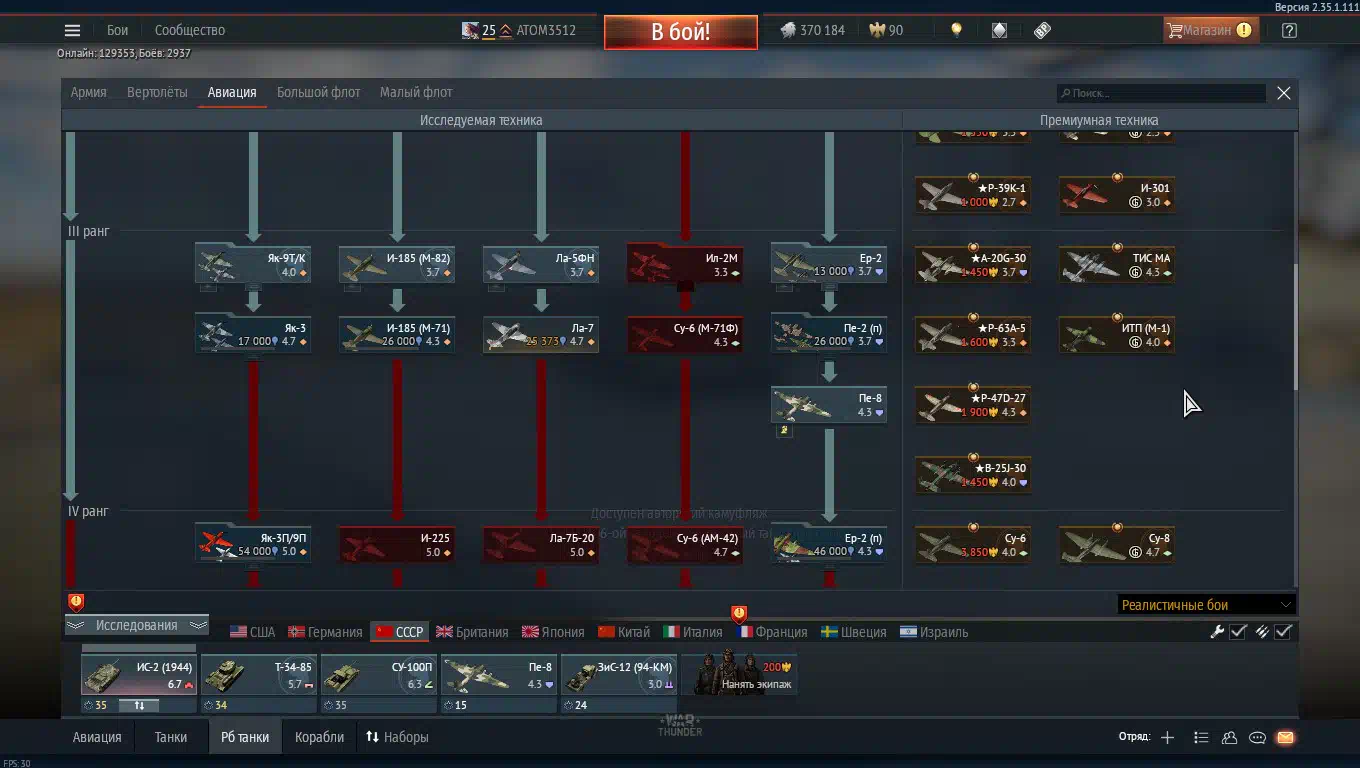Click the alert badge above Франция
The height and width of the screenshot is (768, 1360).
click(739, 613)
